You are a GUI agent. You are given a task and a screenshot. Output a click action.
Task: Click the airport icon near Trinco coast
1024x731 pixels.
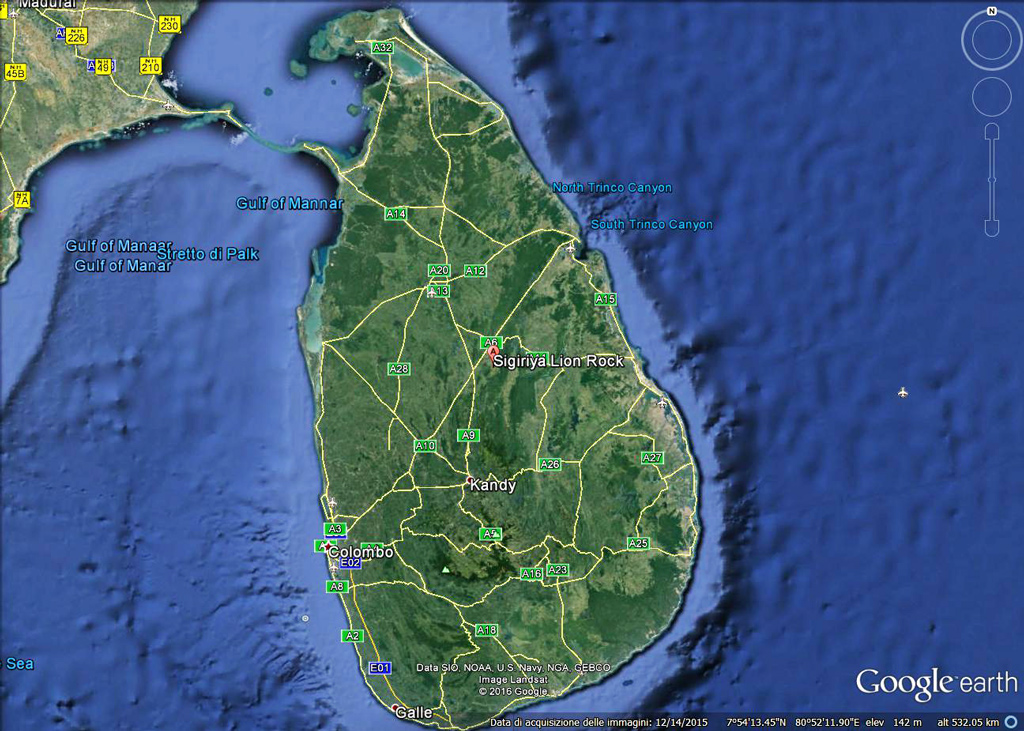[x=570, y=248]
